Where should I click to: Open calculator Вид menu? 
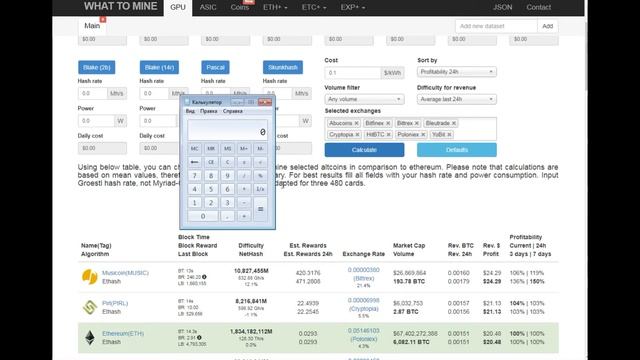tap(190, 111)
